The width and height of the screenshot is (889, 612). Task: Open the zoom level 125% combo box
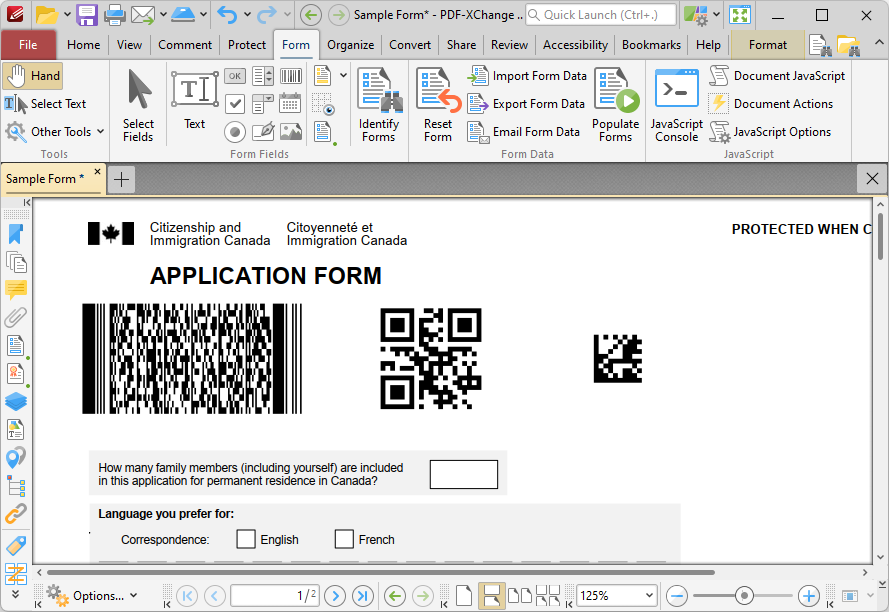point(617,596)
